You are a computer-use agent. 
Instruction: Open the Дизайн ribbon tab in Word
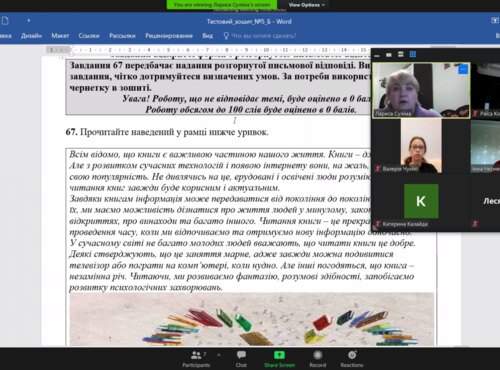tap(31, 36)
